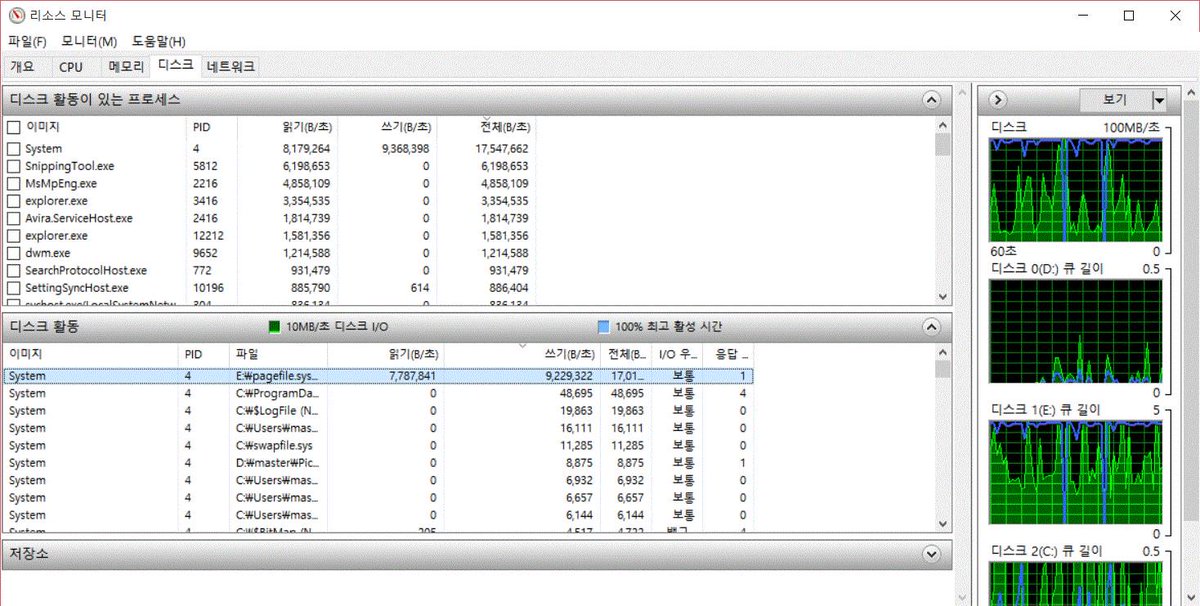
Task: Switch to the CPU tab
Action: point(71,67)
